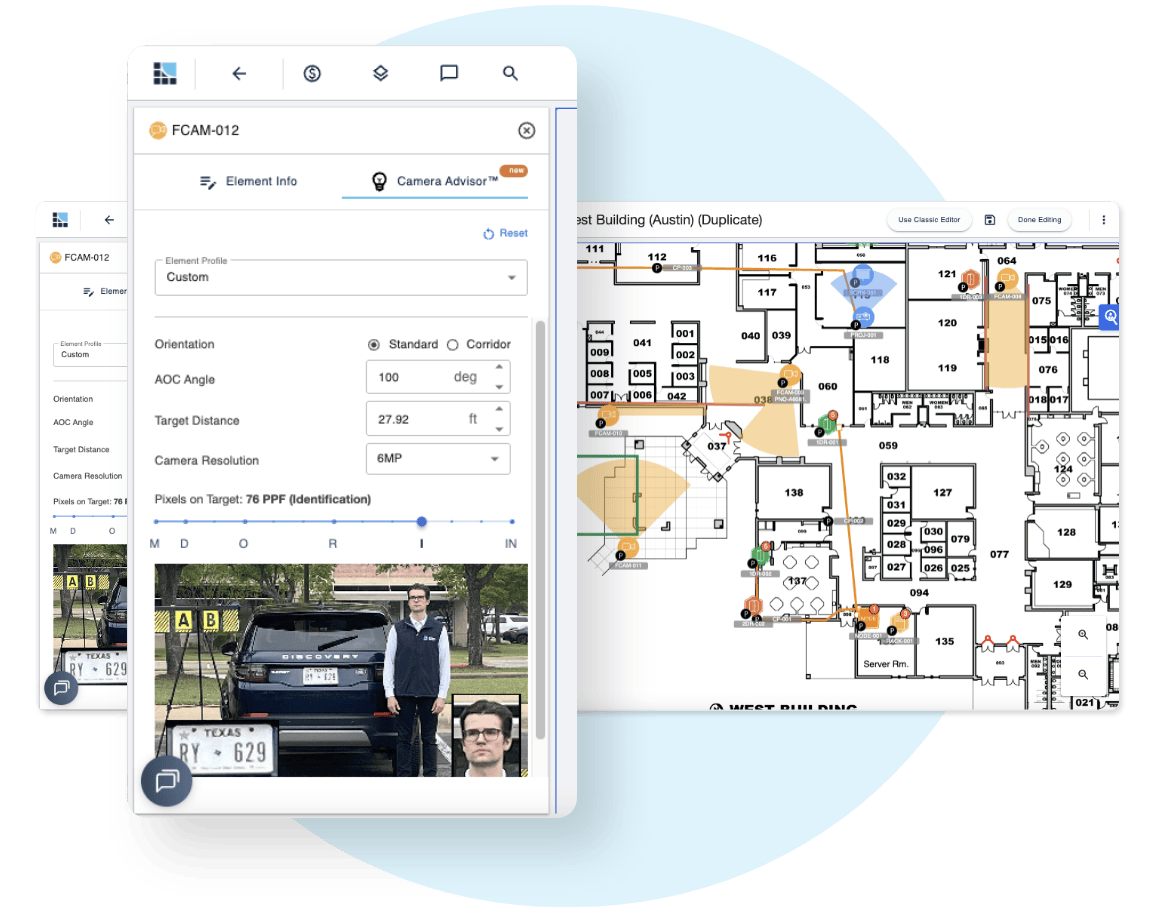Click the layers icon in the top toolbar

coord(380,73)
